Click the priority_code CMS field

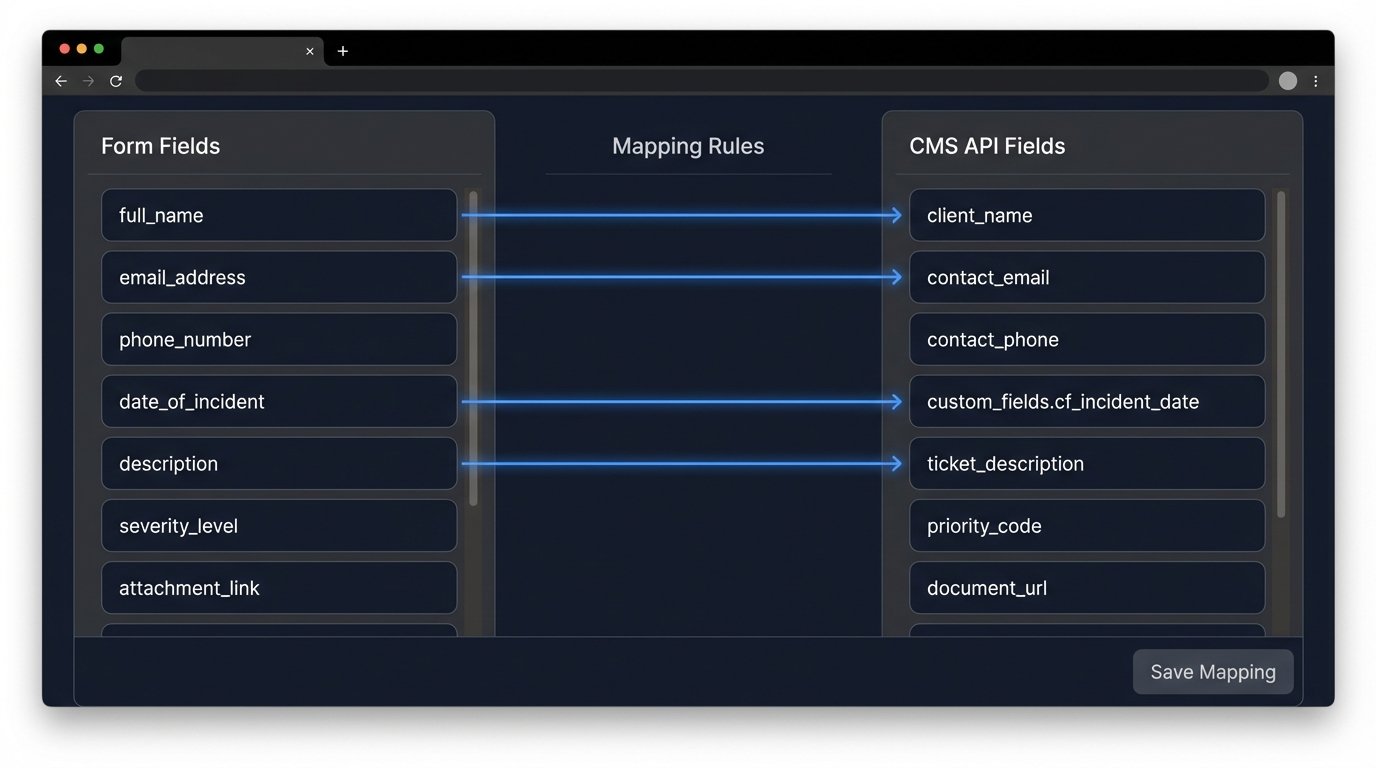pos(1086,526)
